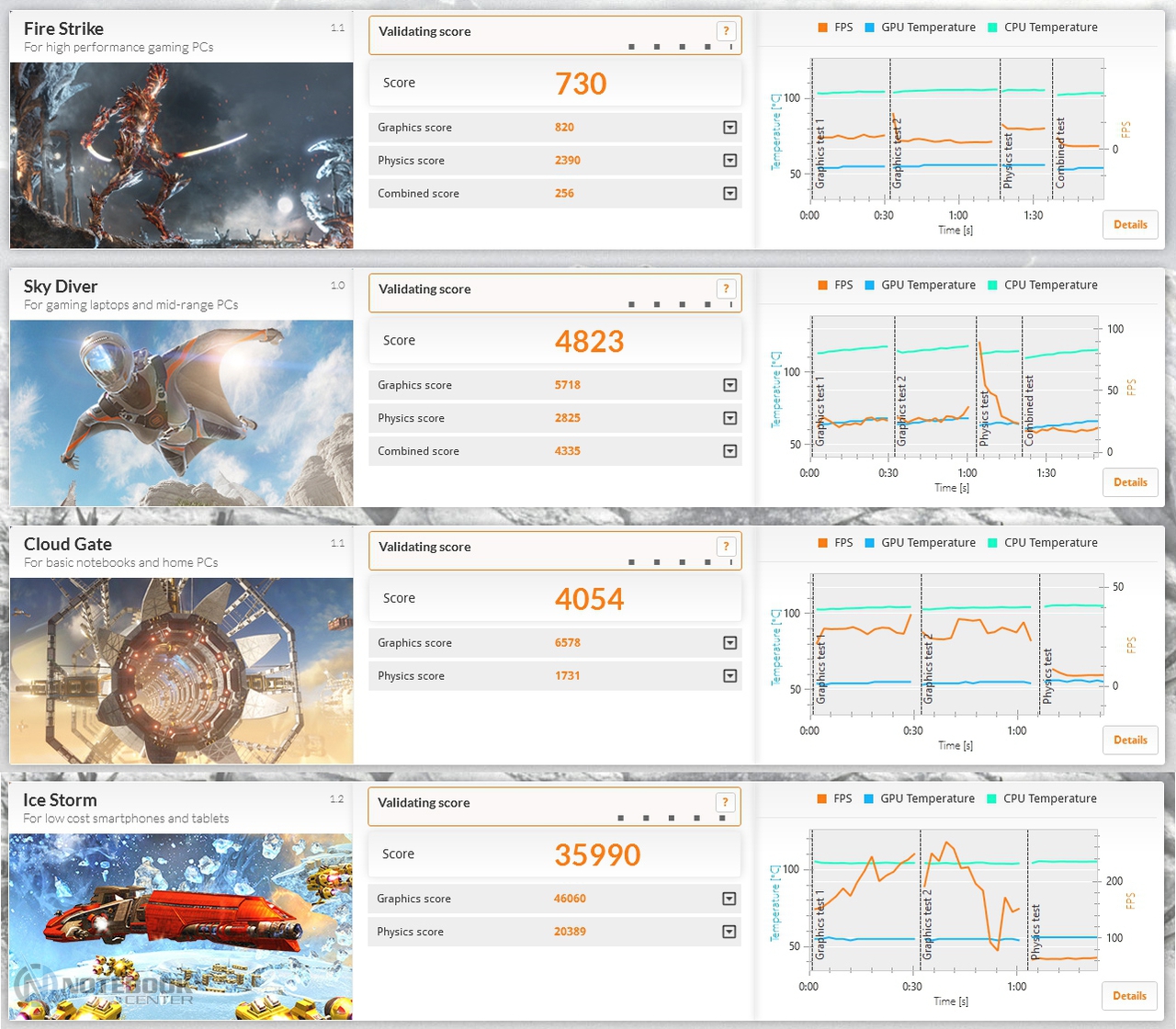
Task: Open Sky Diver chart Details
Action: [1130, 482]
